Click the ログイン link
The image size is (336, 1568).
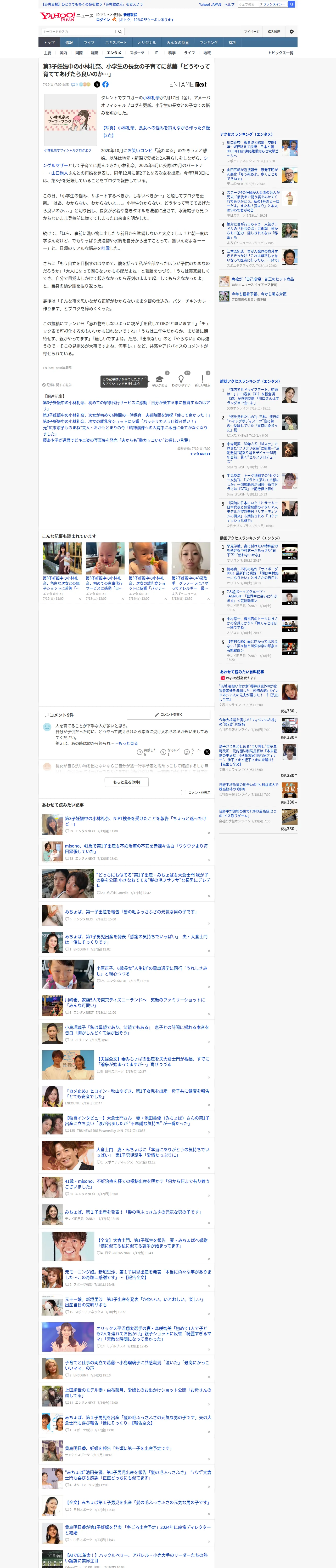tap(103, 20)
